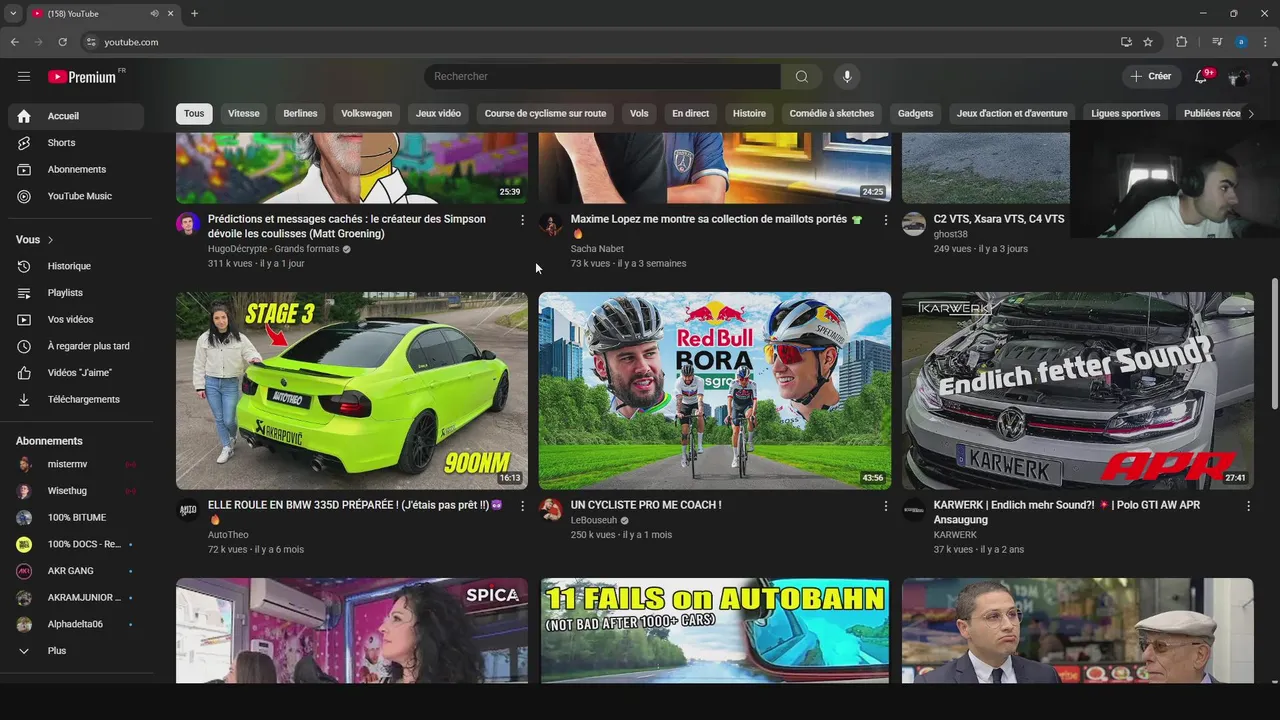
Task: Go back in the browser
Action: point(14,42)
